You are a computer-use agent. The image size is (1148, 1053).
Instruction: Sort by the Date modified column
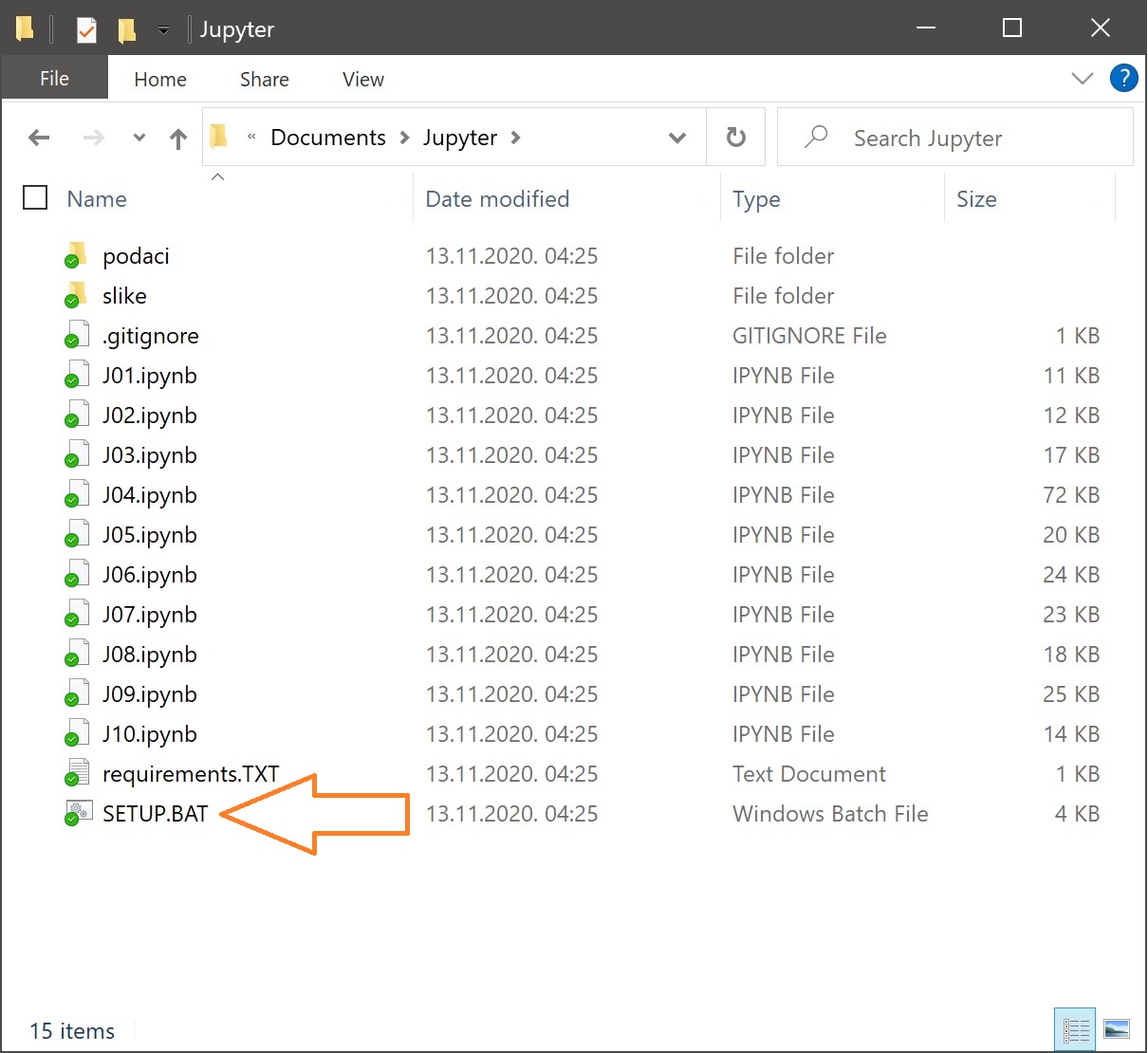(x=497, y=199)
